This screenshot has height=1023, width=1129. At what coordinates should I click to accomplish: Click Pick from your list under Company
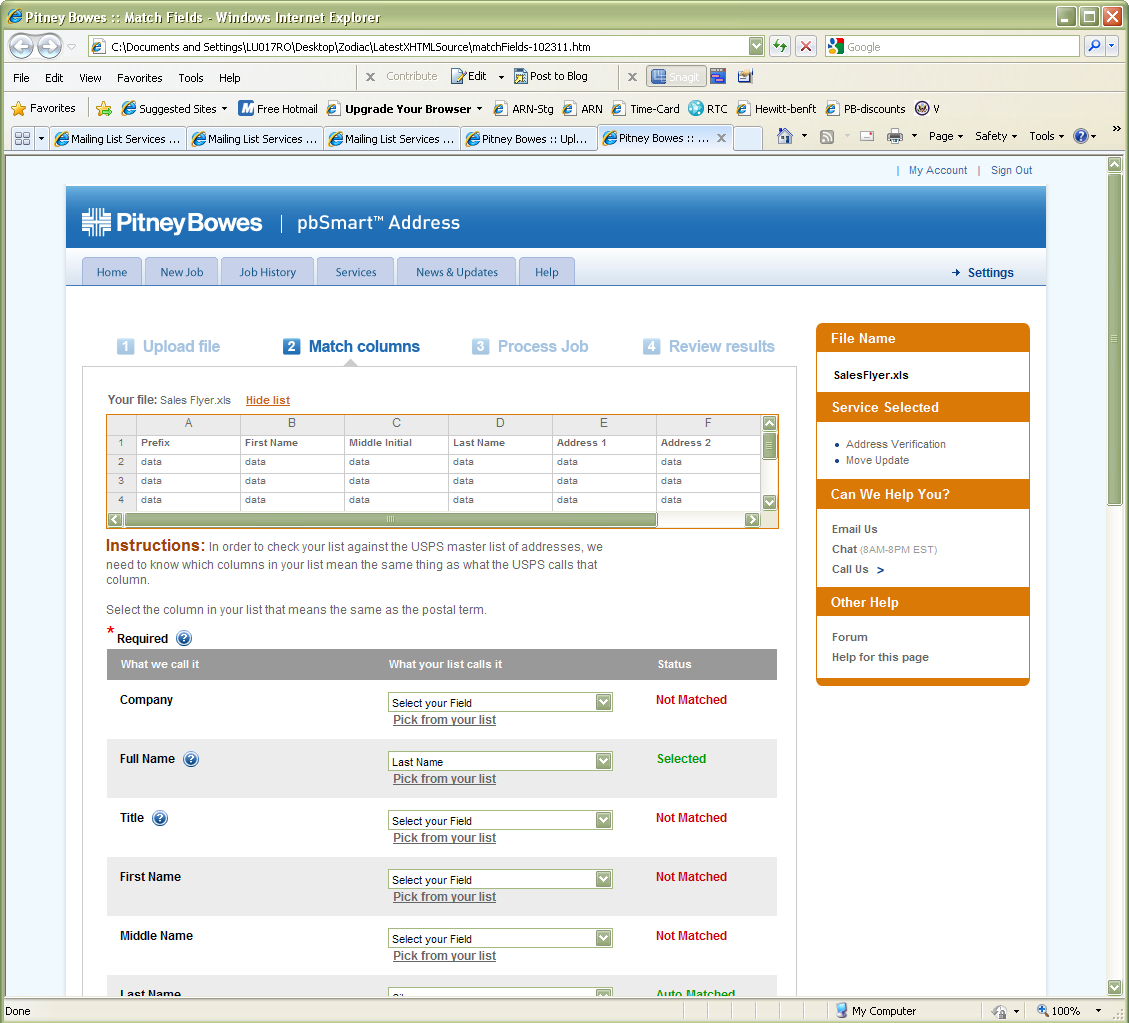click(444, 720)
